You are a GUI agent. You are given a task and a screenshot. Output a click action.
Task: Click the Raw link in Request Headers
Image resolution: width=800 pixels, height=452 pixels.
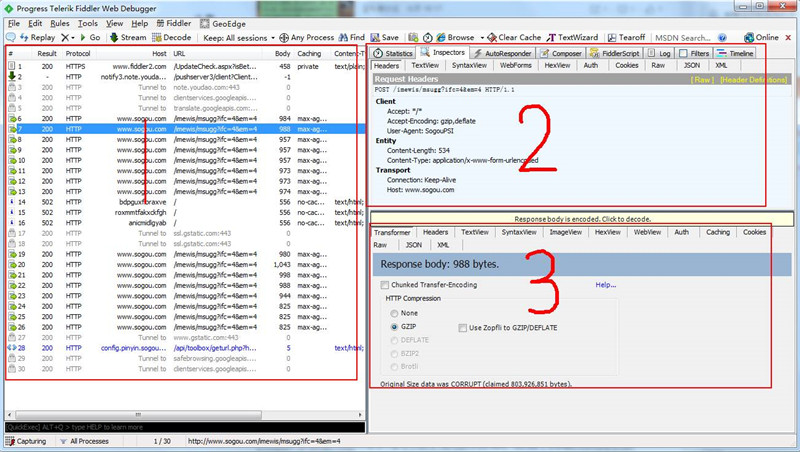(702, 80)
